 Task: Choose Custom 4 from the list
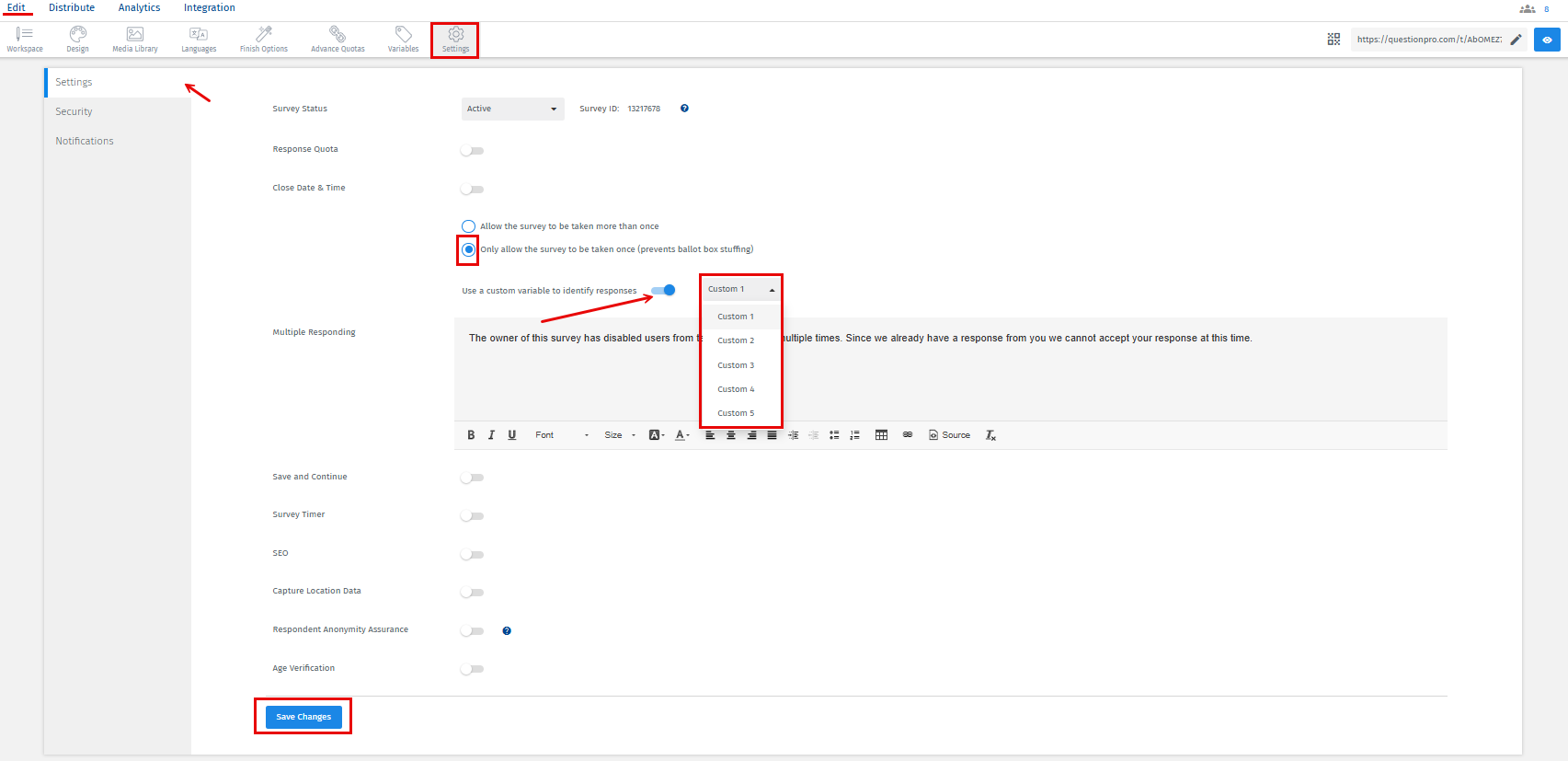741,389
